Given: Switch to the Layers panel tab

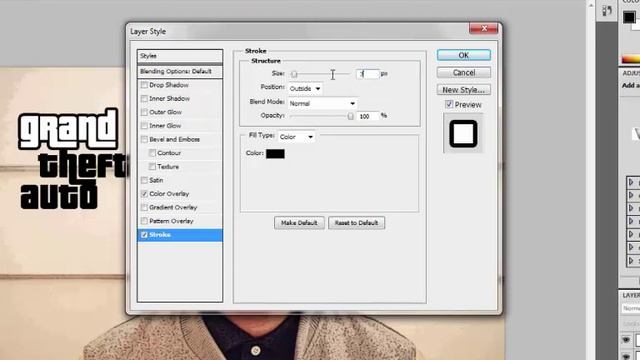Looking at the screenshot, I should click(631, 296).
